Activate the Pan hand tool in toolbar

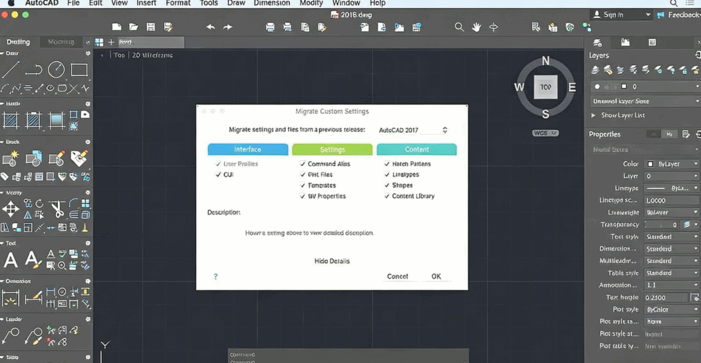476,27
